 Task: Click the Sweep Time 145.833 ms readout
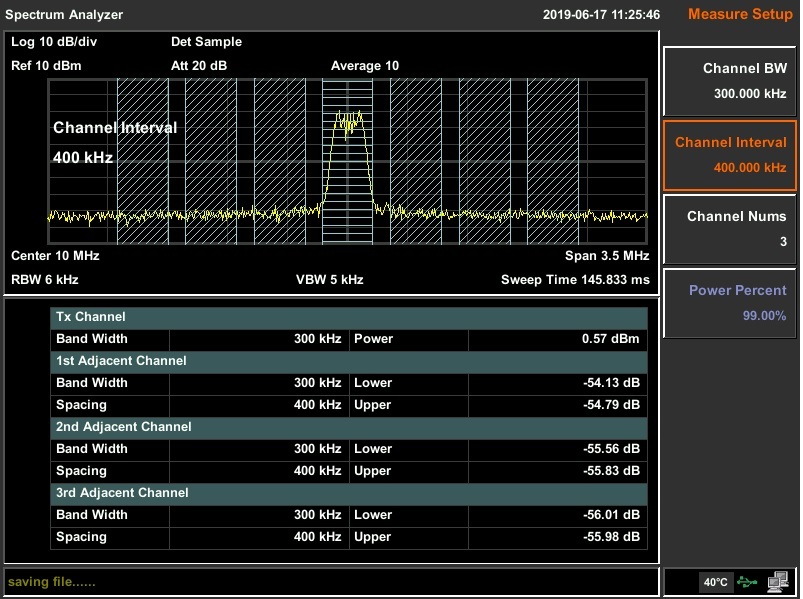pos(574,279)
